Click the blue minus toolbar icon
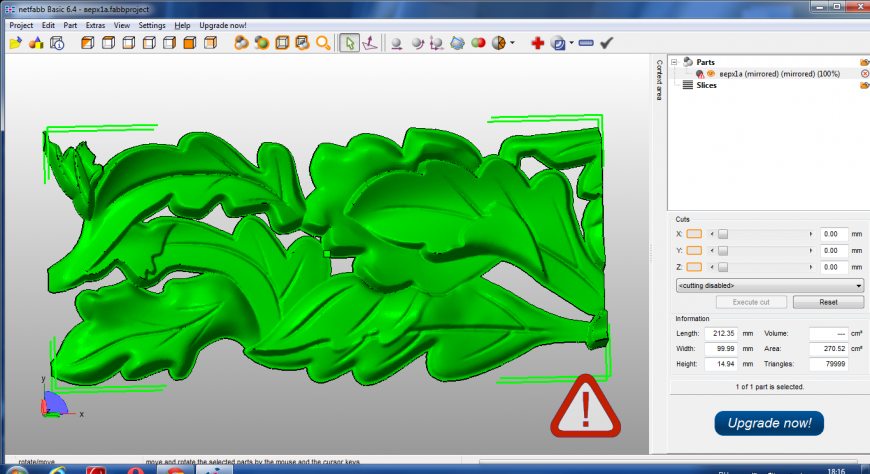 (x=586, y=43)
